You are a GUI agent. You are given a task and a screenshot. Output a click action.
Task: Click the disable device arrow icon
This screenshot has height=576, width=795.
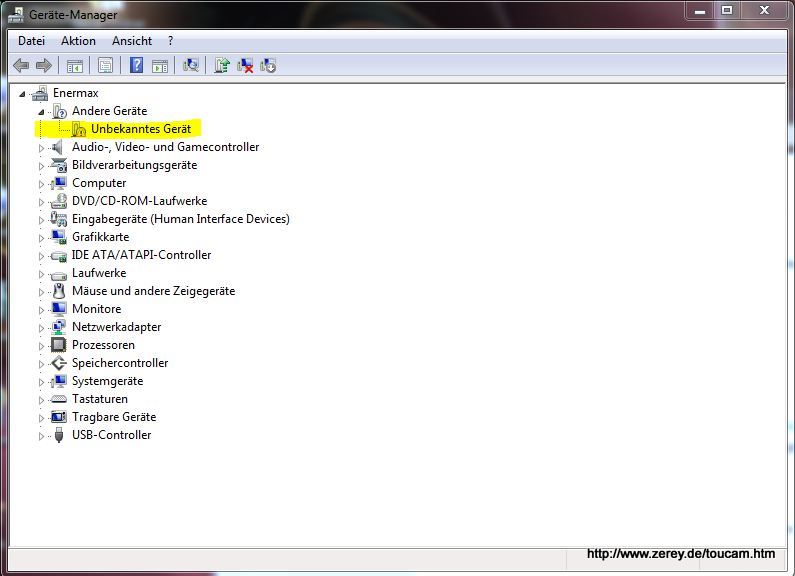[x=268, y=65]
